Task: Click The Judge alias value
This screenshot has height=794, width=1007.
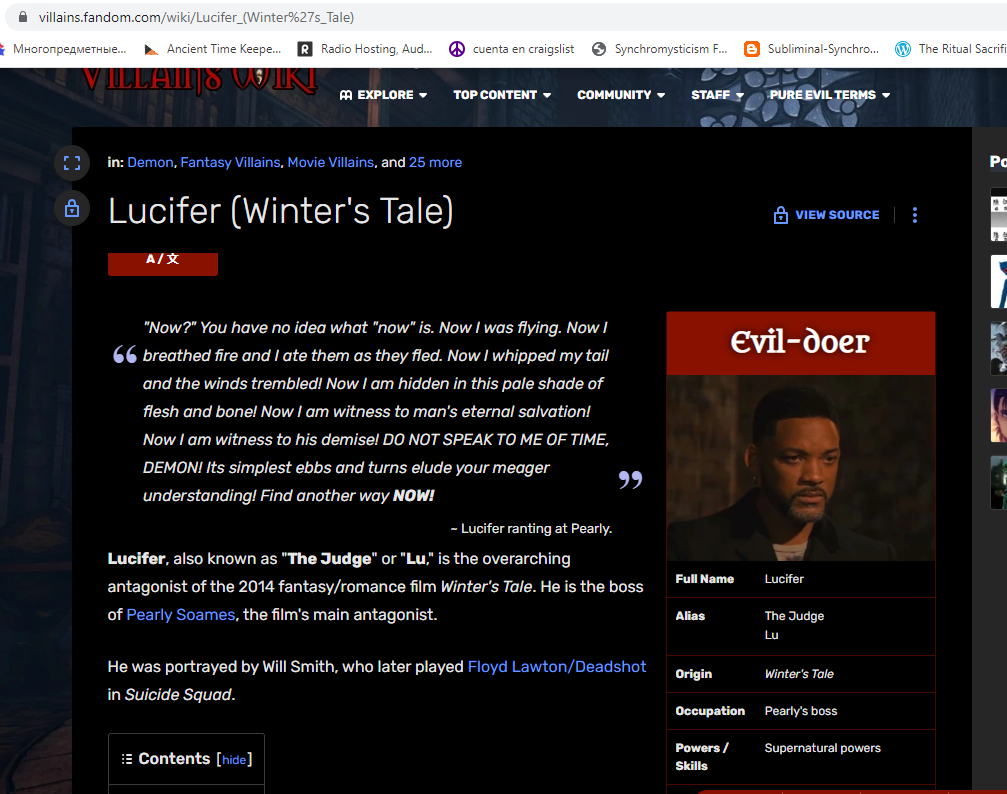Action: [x=794, y=616]
